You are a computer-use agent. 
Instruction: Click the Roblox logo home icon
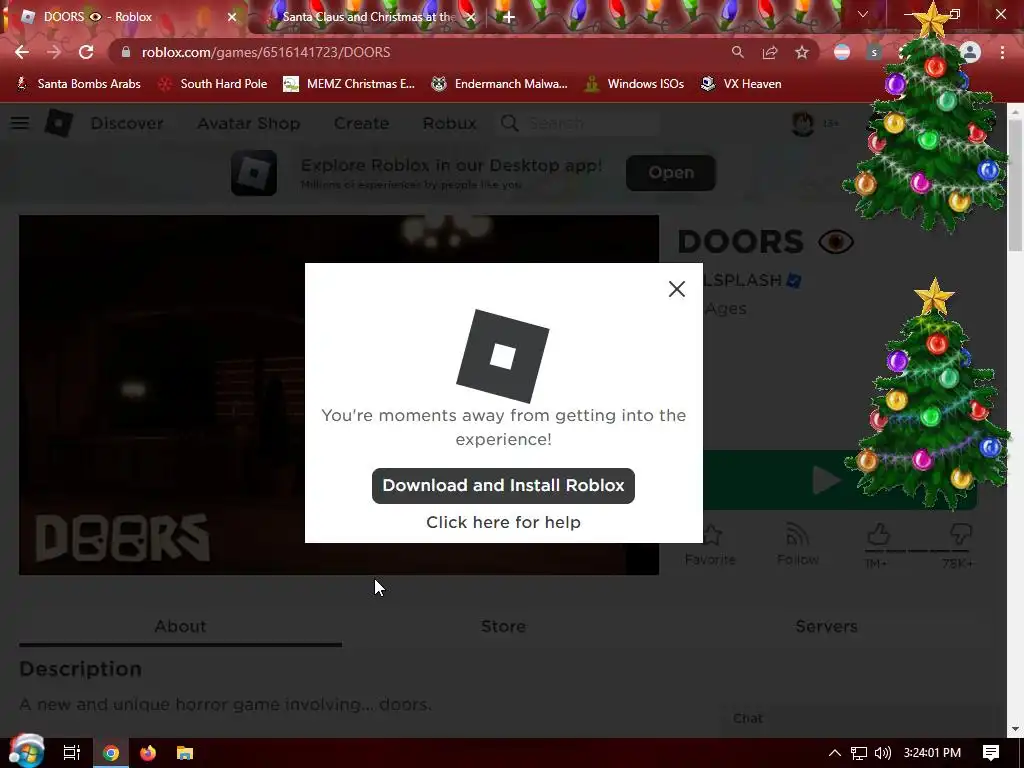59,123
